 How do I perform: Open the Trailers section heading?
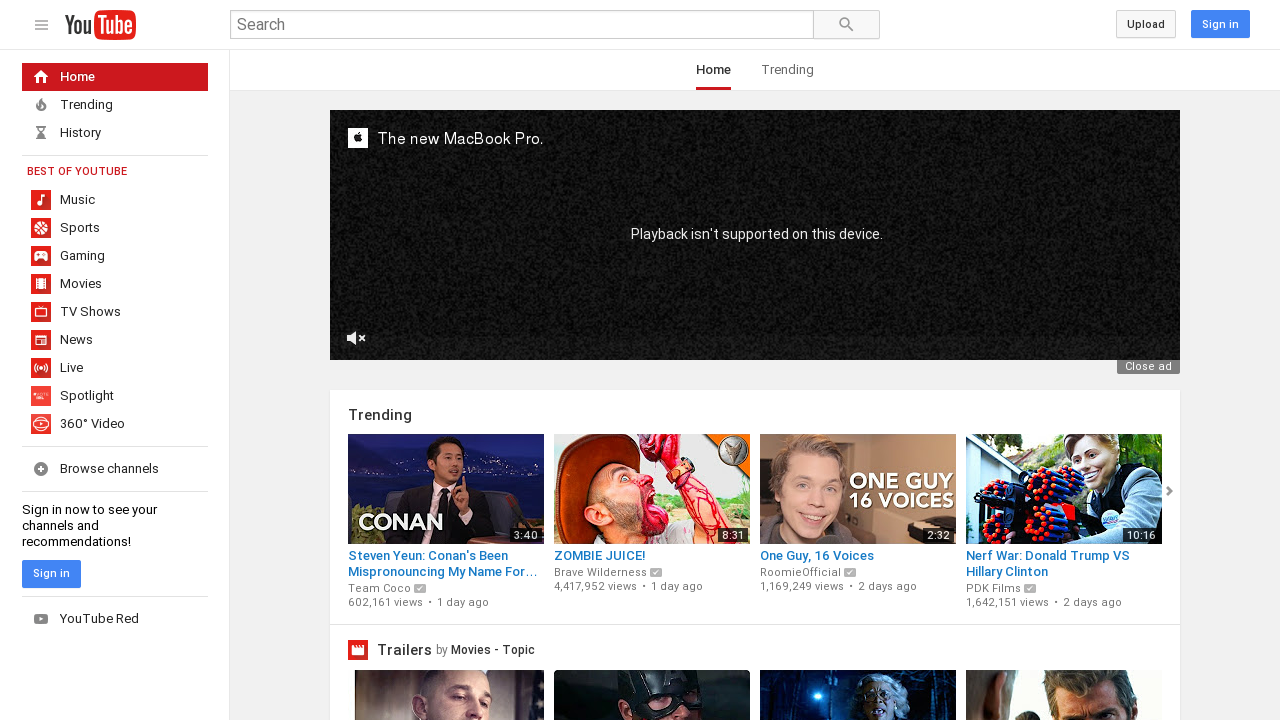(405, 650)
